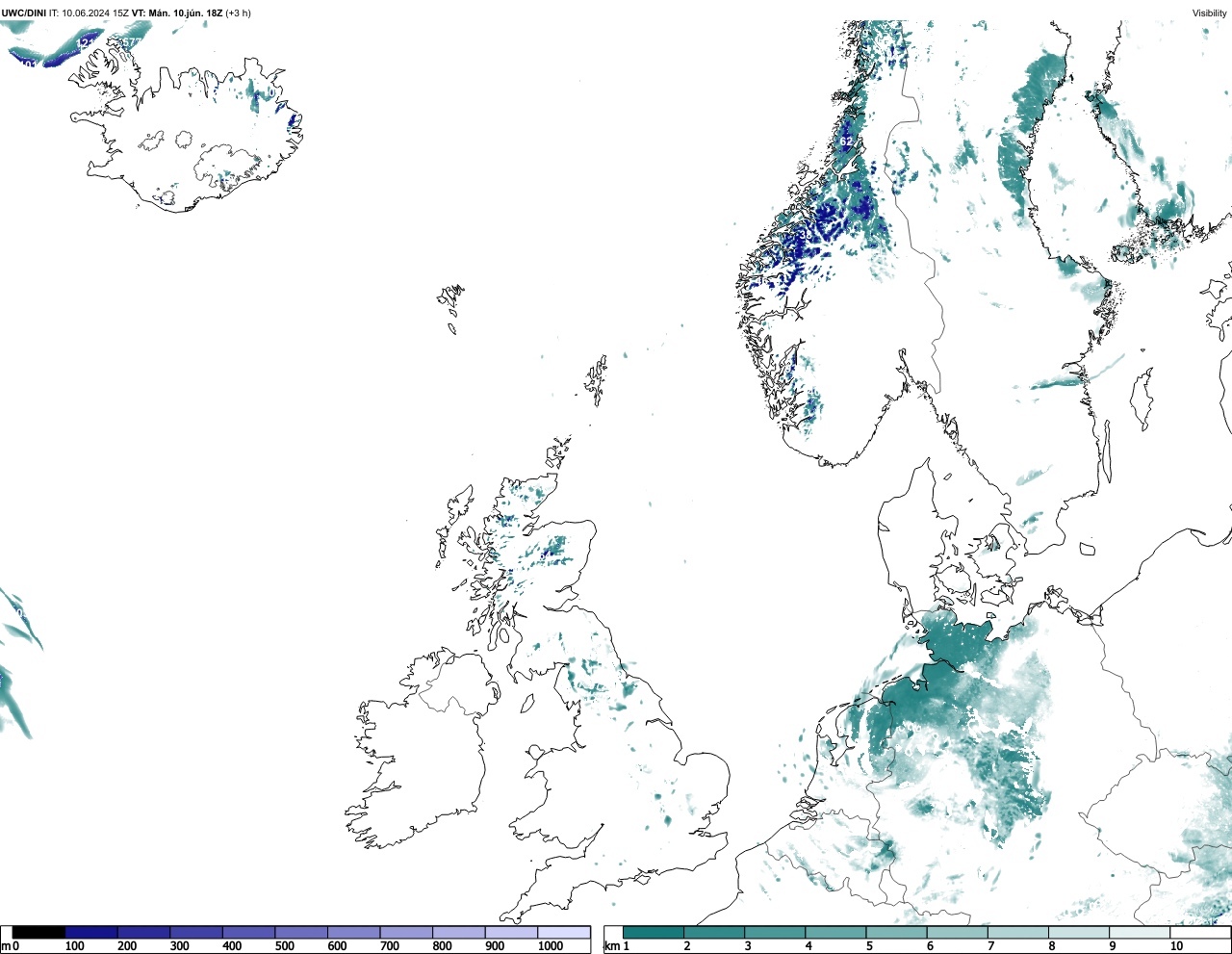Select the 900–1000 m legend swatch
The height and width of the screenshot is (954, 1232).
511,932
